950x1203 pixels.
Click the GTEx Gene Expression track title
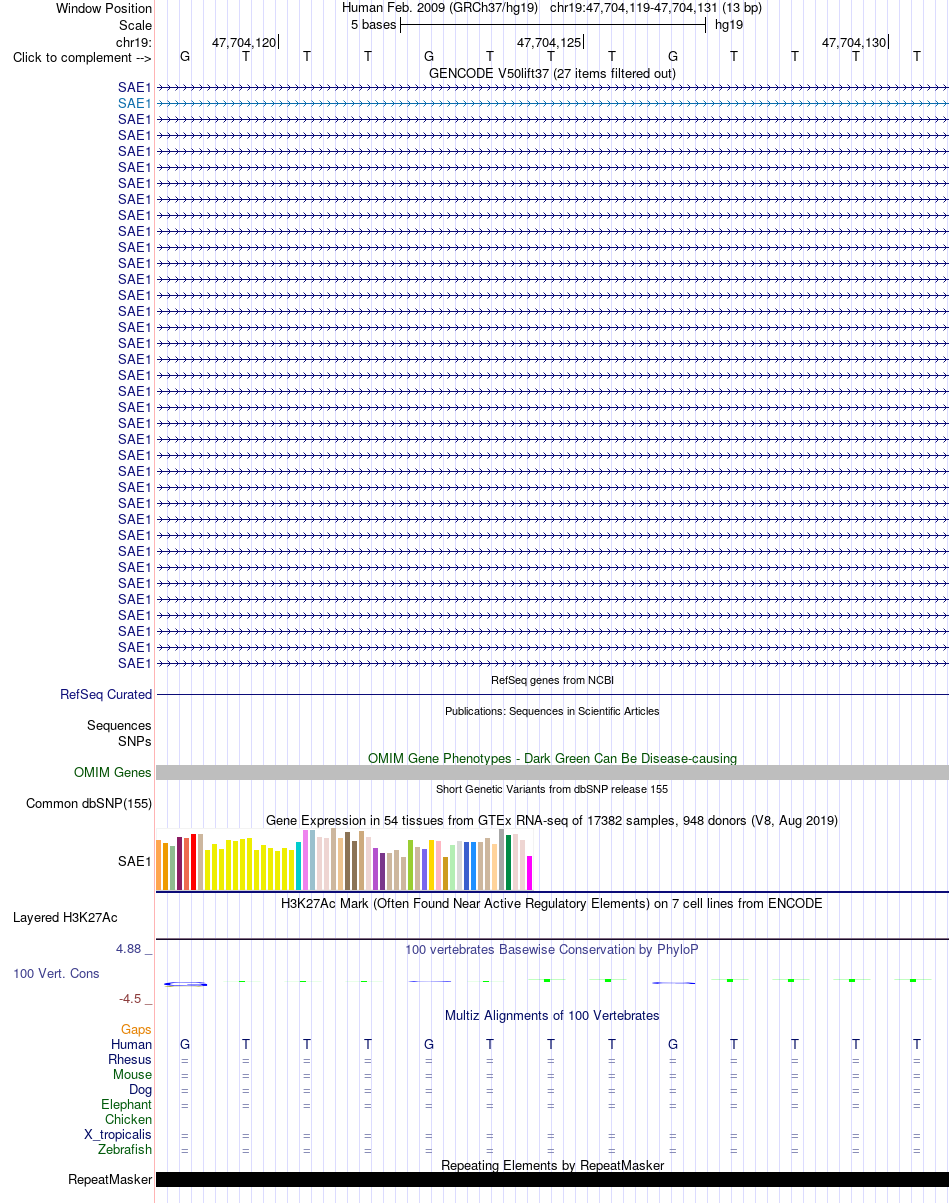[552, 820]
